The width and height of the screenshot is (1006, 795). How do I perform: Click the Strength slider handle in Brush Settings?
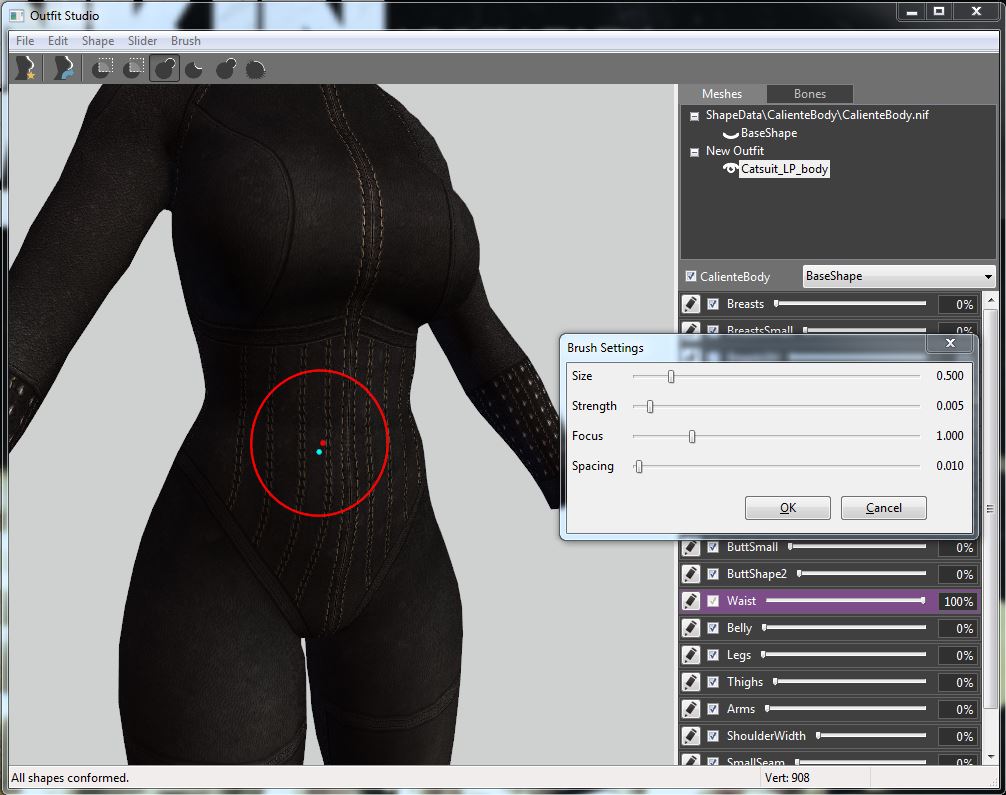(650, 406)
